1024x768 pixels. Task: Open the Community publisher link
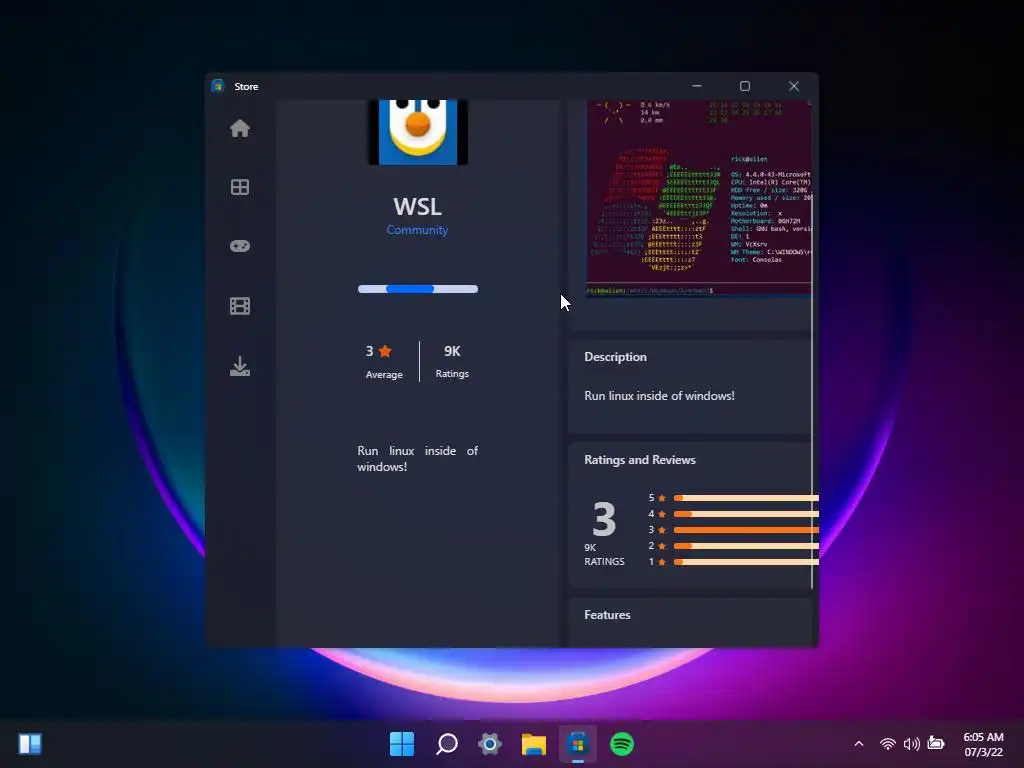[x=417, y=230]
